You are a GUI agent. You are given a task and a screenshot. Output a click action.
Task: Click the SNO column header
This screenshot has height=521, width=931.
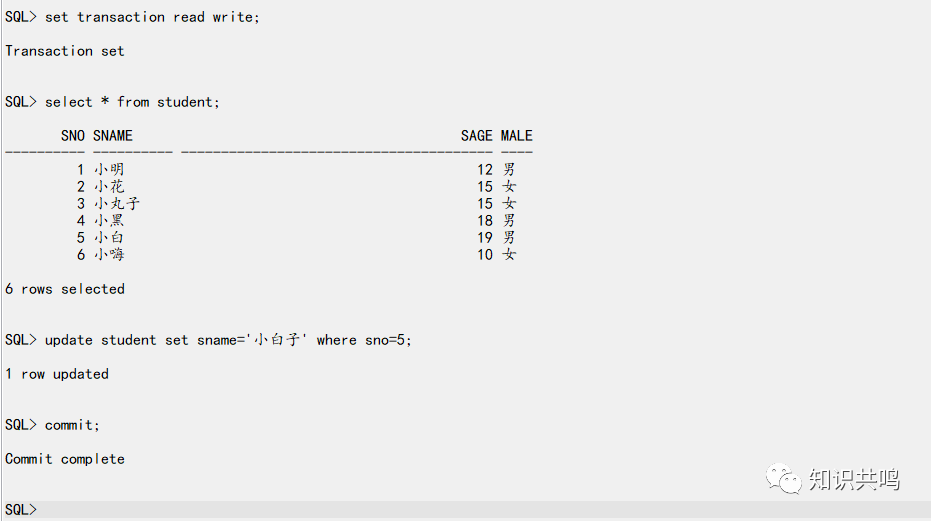coord(72,136)
